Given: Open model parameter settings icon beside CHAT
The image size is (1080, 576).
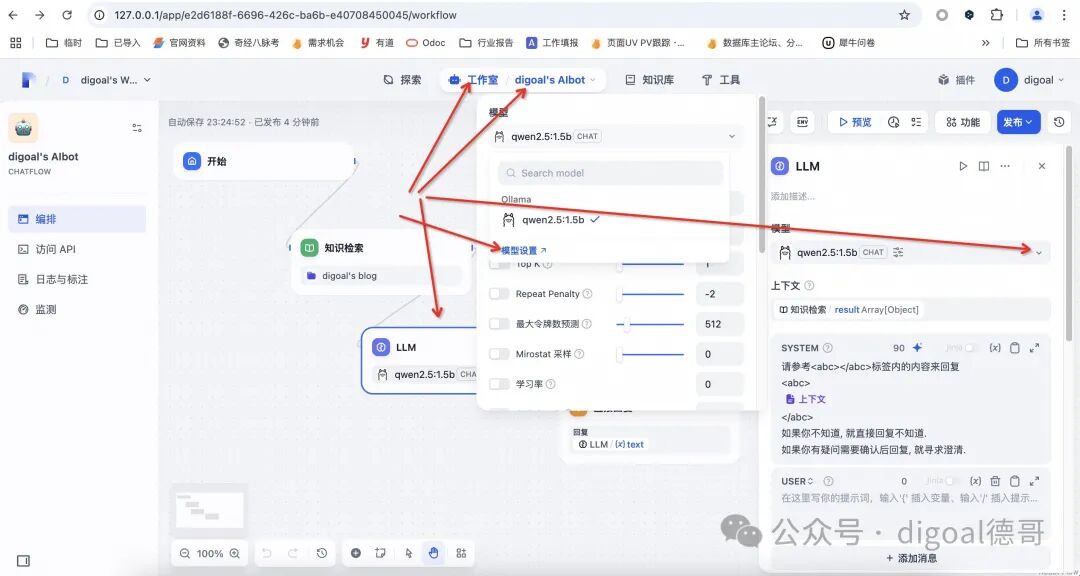Looking at the screenshot, I should 898,252.
